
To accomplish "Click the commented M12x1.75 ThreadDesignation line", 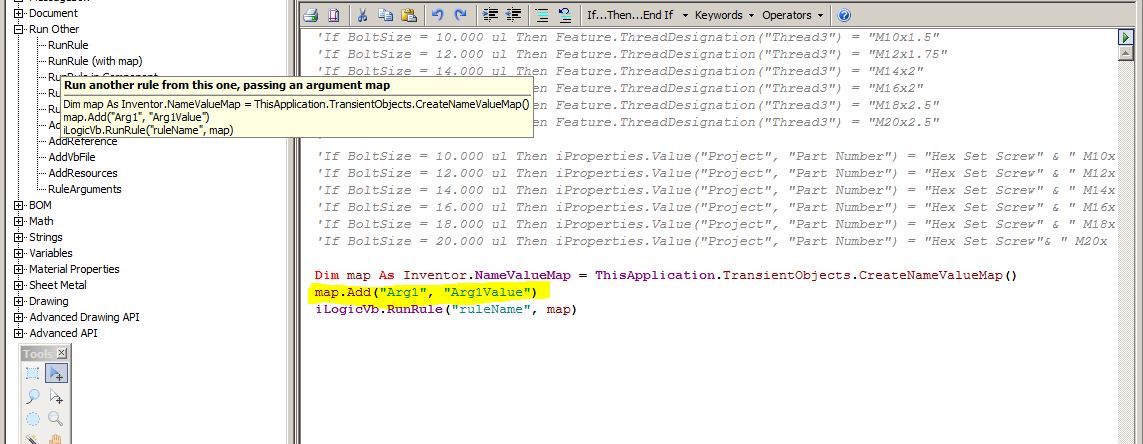I will (x=632, y=54).
